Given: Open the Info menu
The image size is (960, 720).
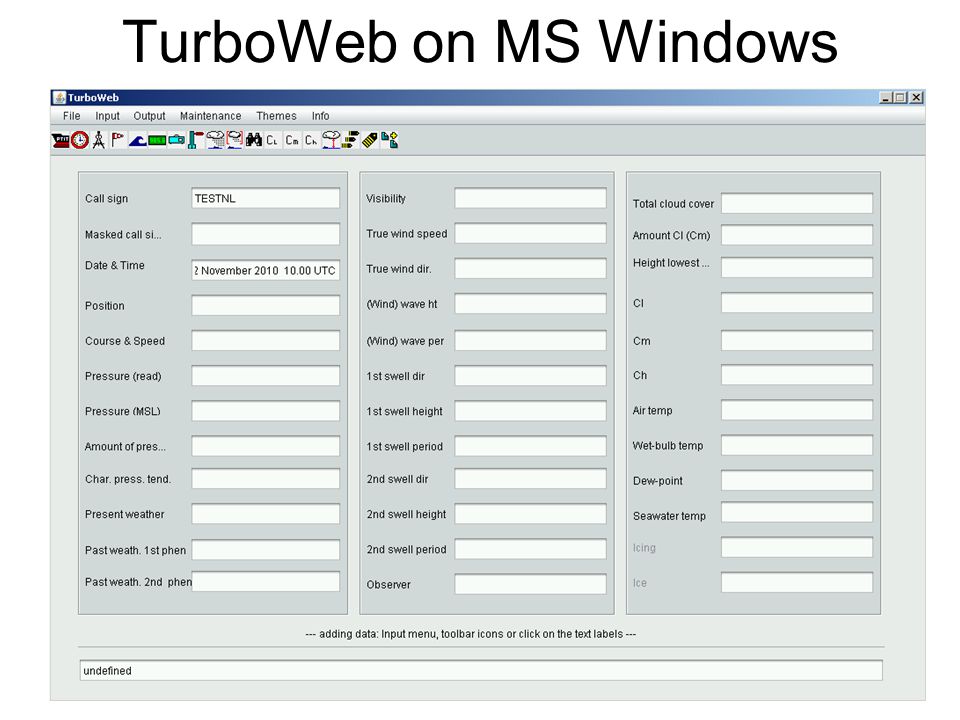Looking at the screenshot, I should pyautogui.click(x=320, y=116).
